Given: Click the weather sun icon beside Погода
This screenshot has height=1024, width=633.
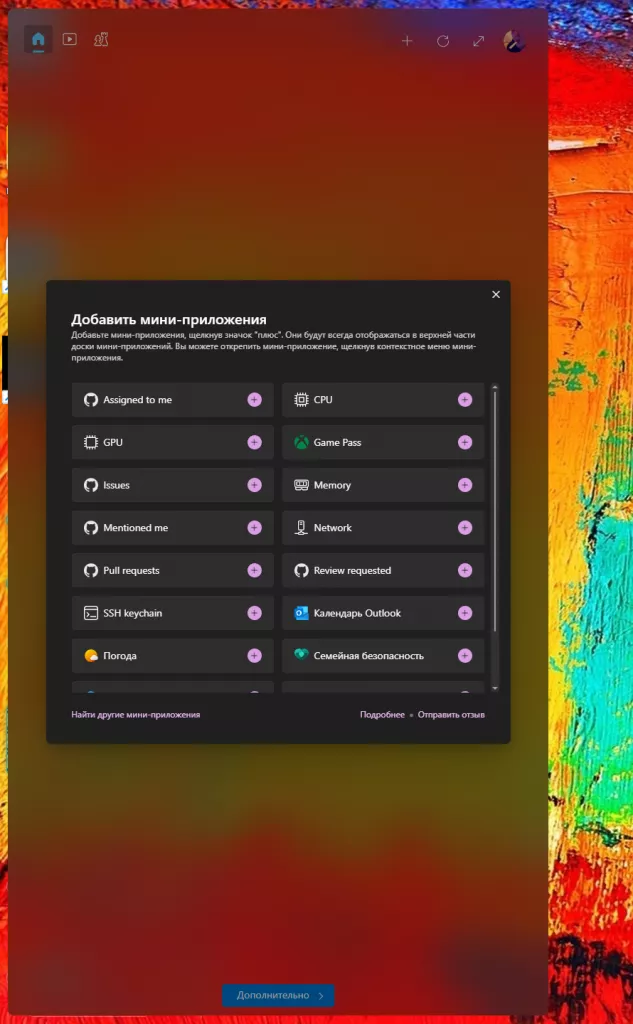Looking at the screenshot, I should pyautogui.click(x=91, y=656).
